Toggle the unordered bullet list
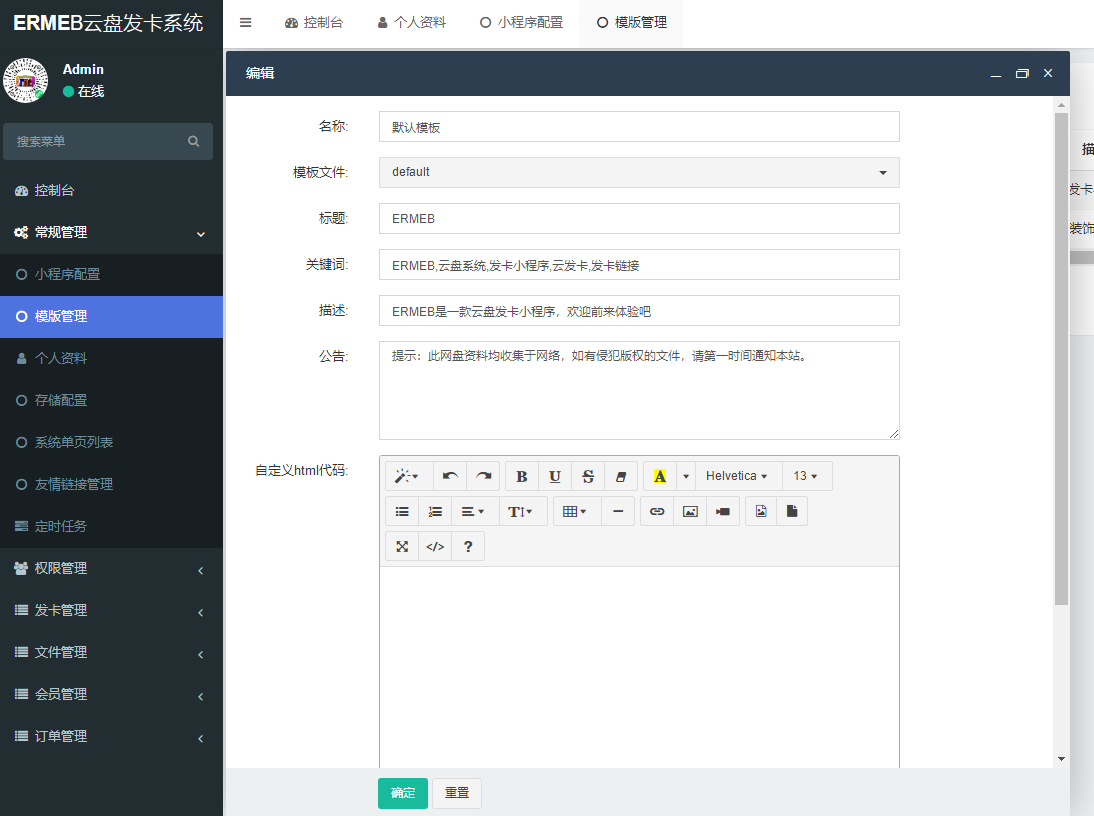Image resolution: width=1094 pixels, height=816 pixels. [x=402, y=511]
